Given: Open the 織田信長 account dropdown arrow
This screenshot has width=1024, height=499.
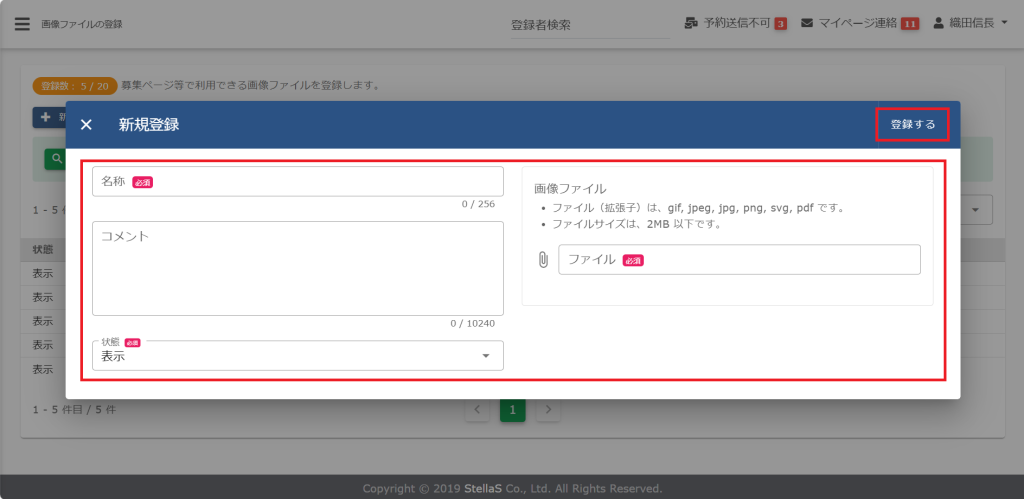Looking at the screenshot, I should coord(1004,23).
